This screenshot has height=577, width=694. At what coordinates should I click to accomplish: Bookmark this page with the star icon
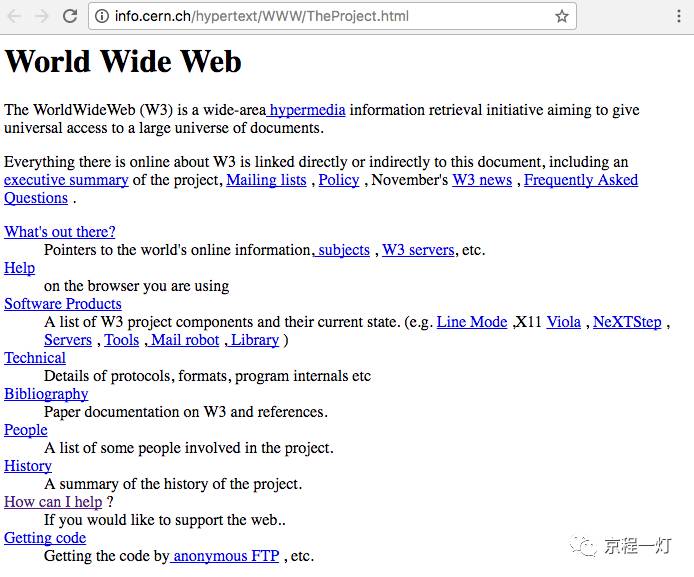pyautogui.click(x=562, y=16)
